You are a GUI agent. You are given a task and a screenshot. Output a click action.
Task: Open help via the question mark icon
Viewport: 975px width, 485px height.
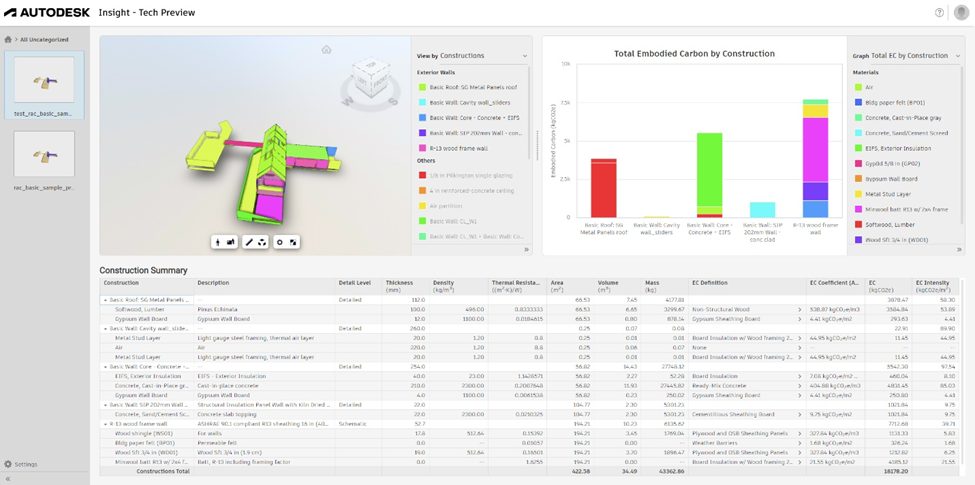click(x=939, y=12)
